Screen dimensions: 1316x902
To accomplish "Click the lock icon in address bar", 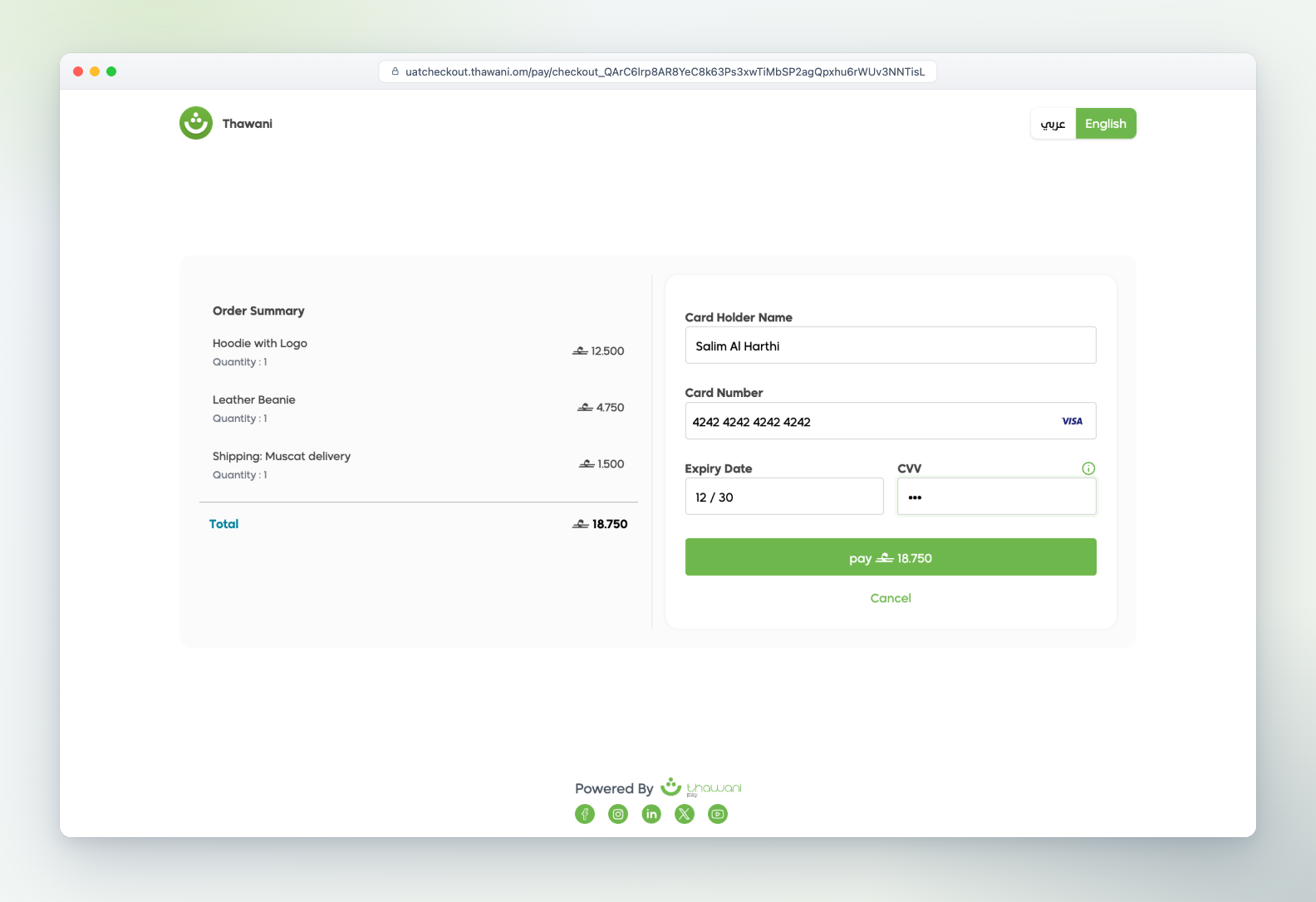I will coord(395,71).
